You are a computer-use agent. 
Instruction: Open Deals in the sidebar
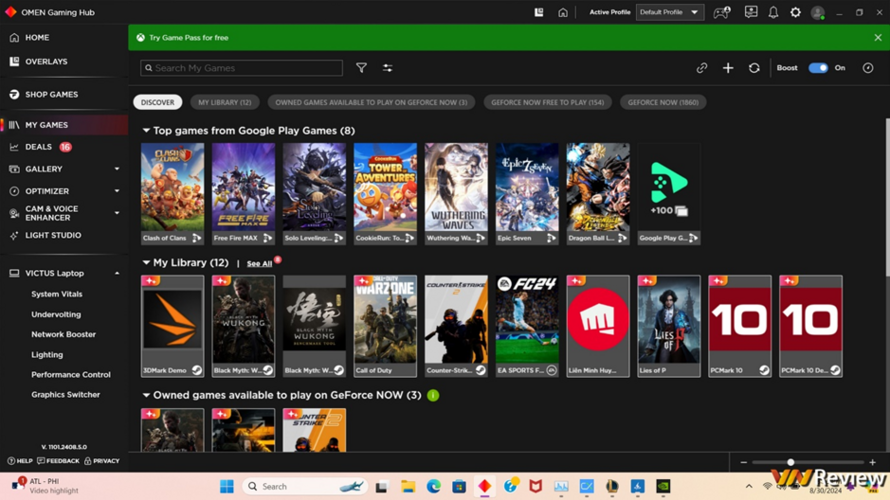(38, 147)
